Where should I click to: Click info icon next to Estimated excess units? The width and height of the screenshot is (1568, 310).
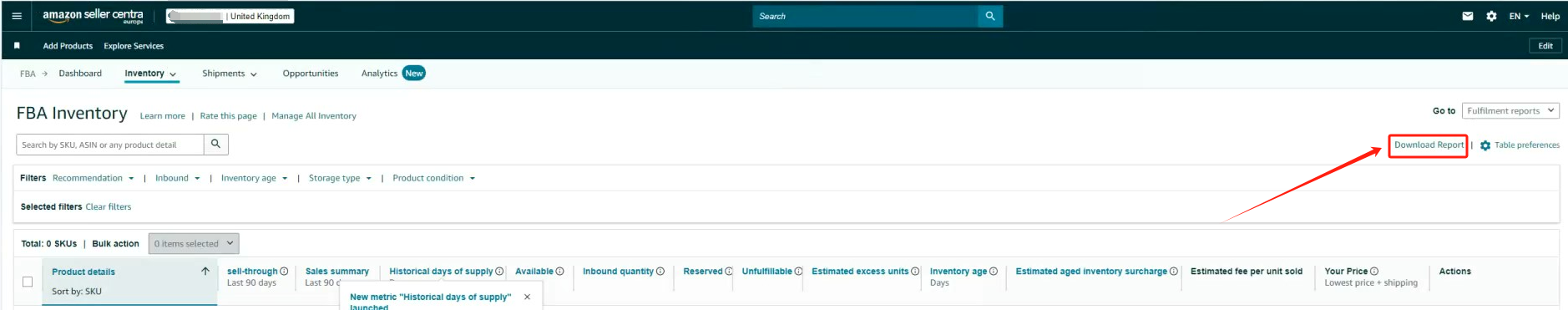[x=915, y=272]
